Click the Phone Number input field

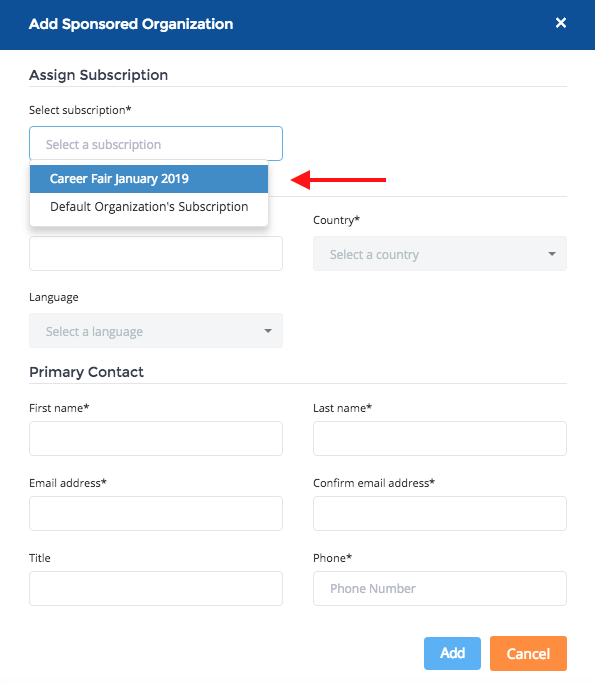pos(440,588)
